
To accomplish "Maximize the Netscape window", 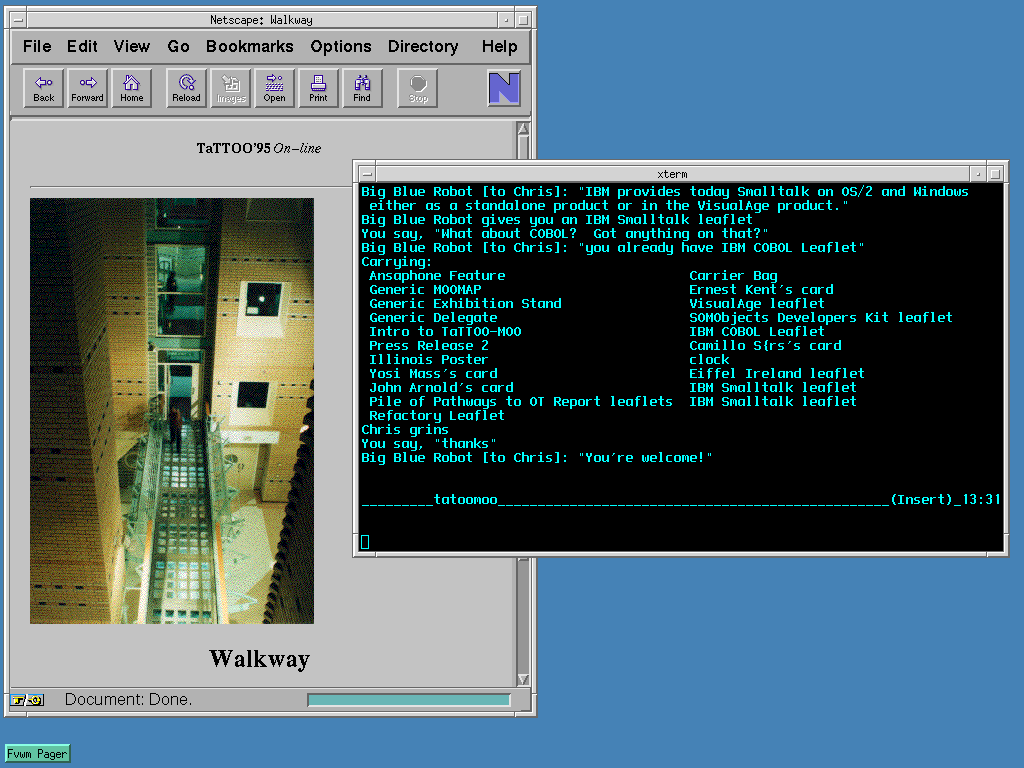I will click(x=522, y=20).
